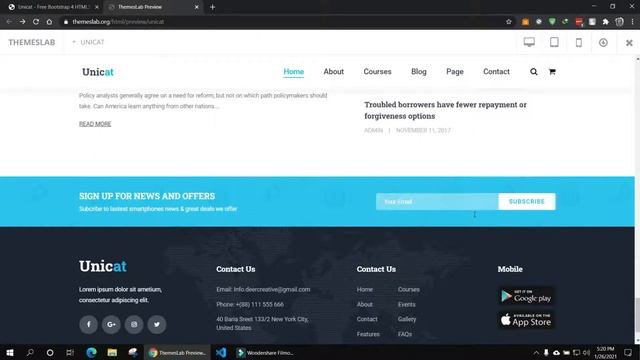
Task: Open the UNICAT theme selector
Action: tap(88, 42)
